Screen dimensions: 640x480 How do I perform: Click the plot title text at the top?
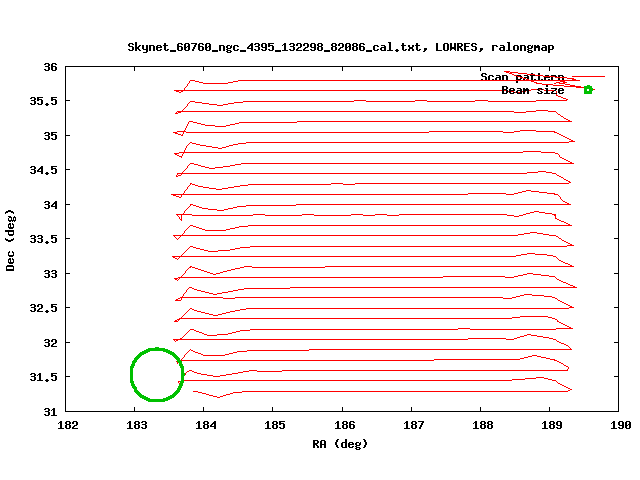click(341, 47)
